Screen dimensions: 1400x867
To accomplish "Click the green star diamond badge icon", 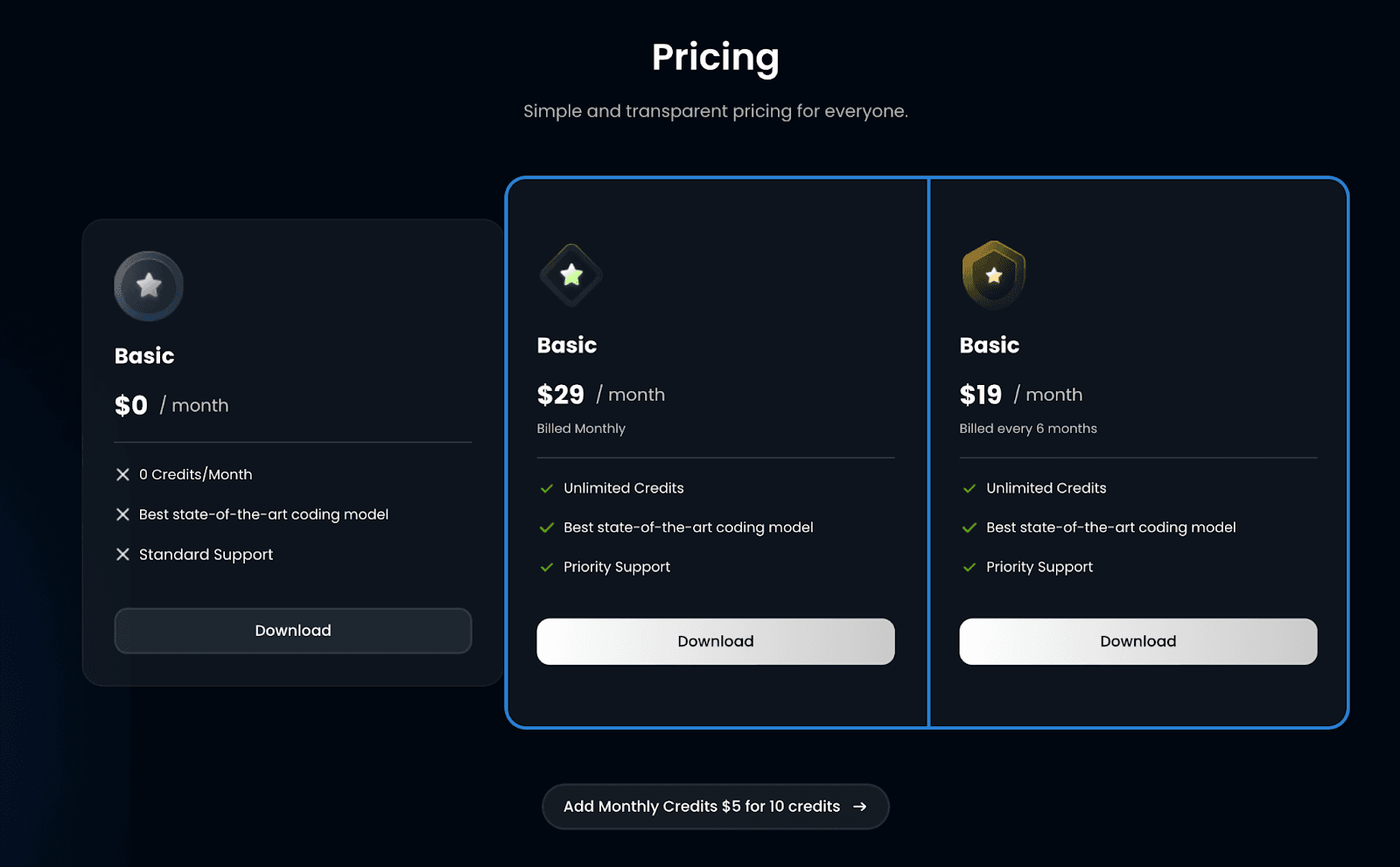I will (571, 276).
